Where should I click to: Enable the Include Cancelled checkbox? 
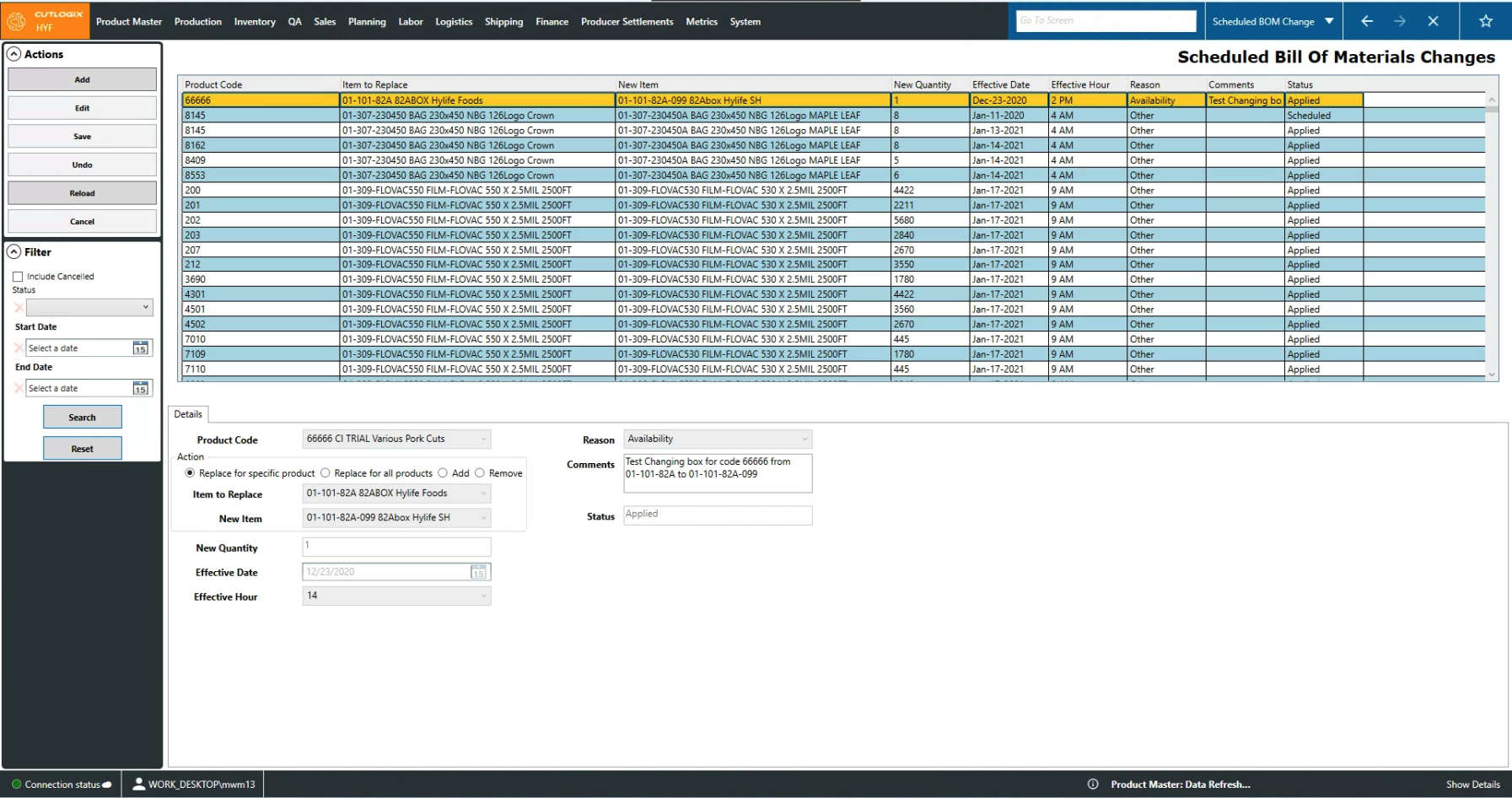(18, 277)
